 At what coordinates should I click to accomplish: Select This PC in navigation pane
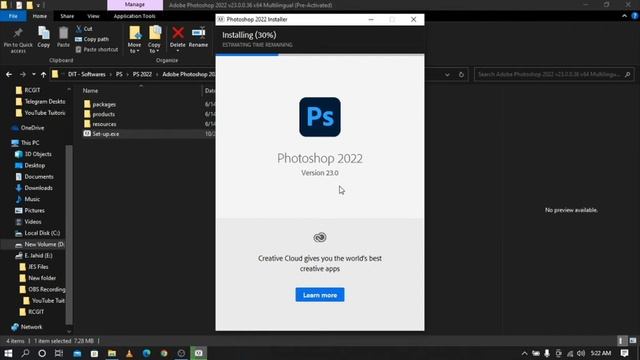[30, 143]
